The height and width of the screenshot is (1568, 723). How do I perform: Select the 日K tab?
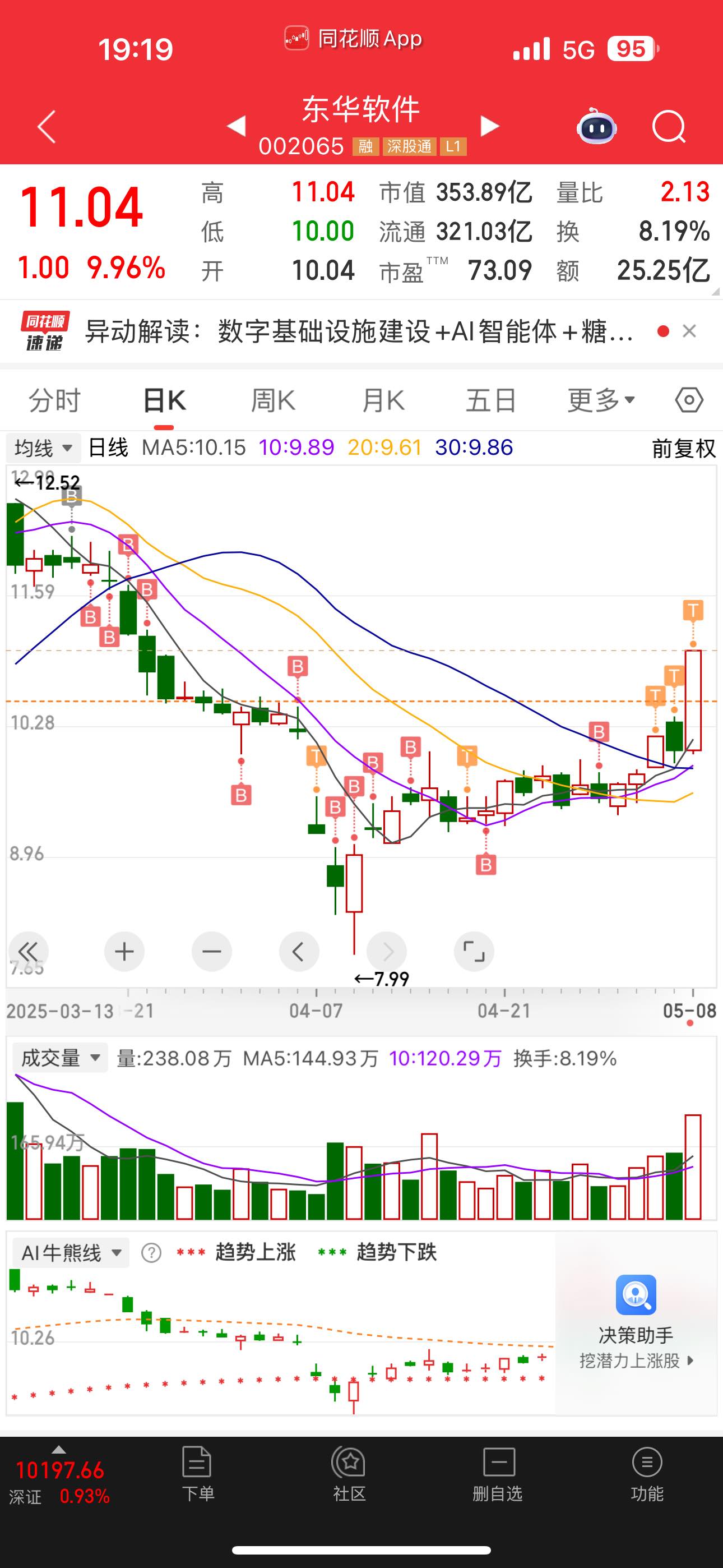coord(164,400)
